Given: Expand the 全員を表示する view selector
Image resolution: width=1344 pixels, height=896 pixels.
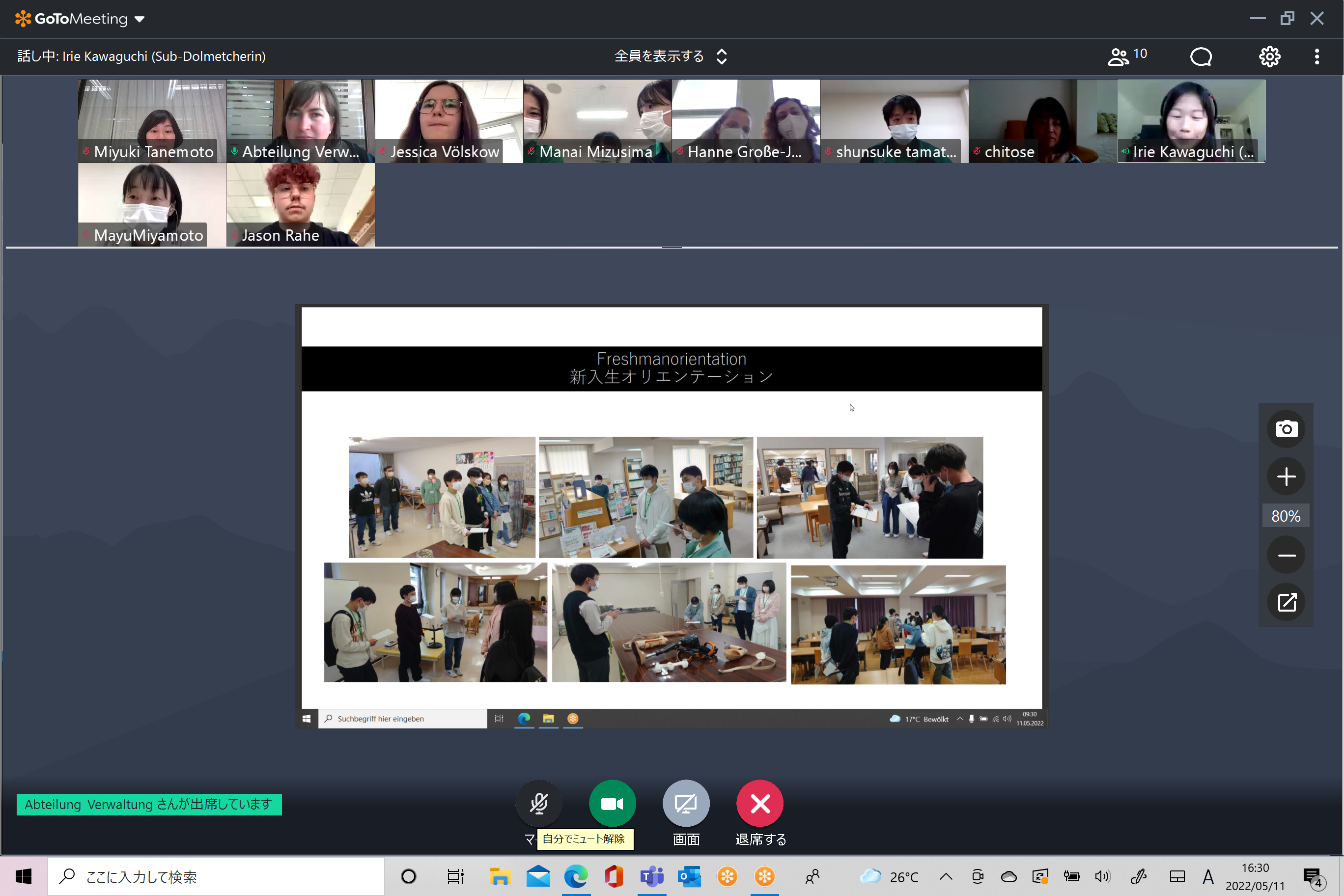Looking at the screenshot, I should [671, 56].
